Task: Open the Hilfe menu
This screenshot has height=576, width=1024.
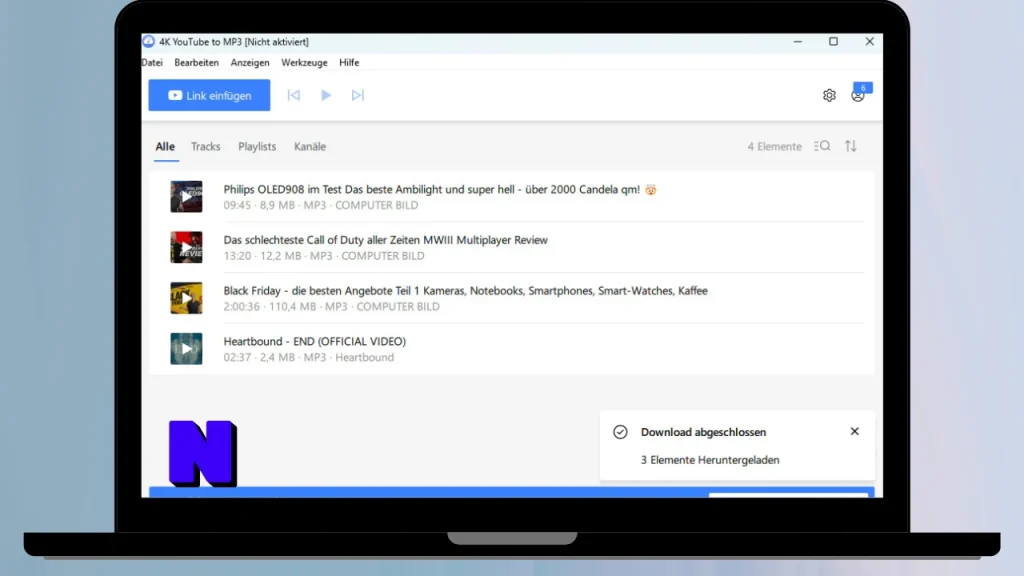Action: (349, 63)
